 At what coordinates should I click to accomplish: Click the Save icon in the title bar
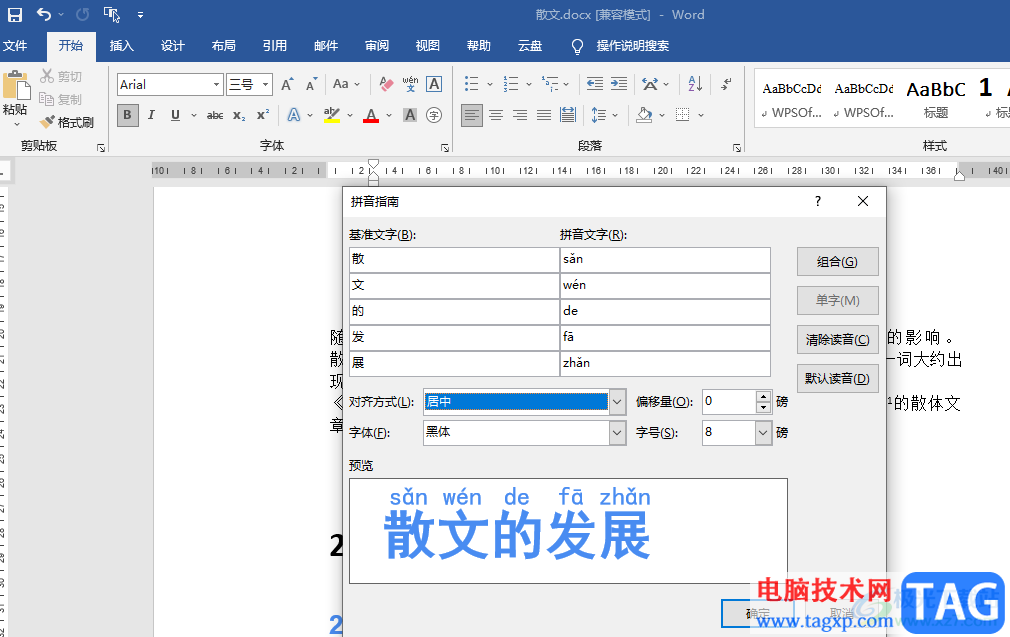(x=14, y=14)
